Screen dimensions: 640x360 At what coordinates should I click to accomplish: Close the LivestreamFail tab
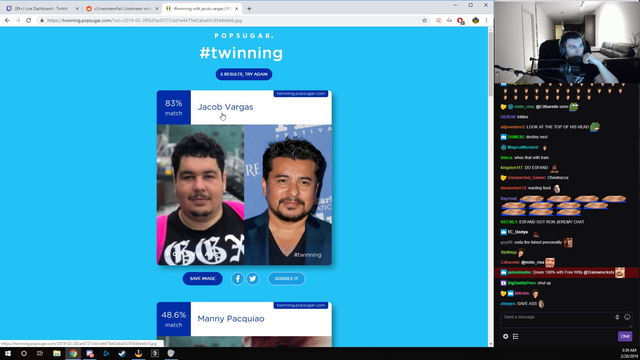pyautogui.click(x=157, y=9)
